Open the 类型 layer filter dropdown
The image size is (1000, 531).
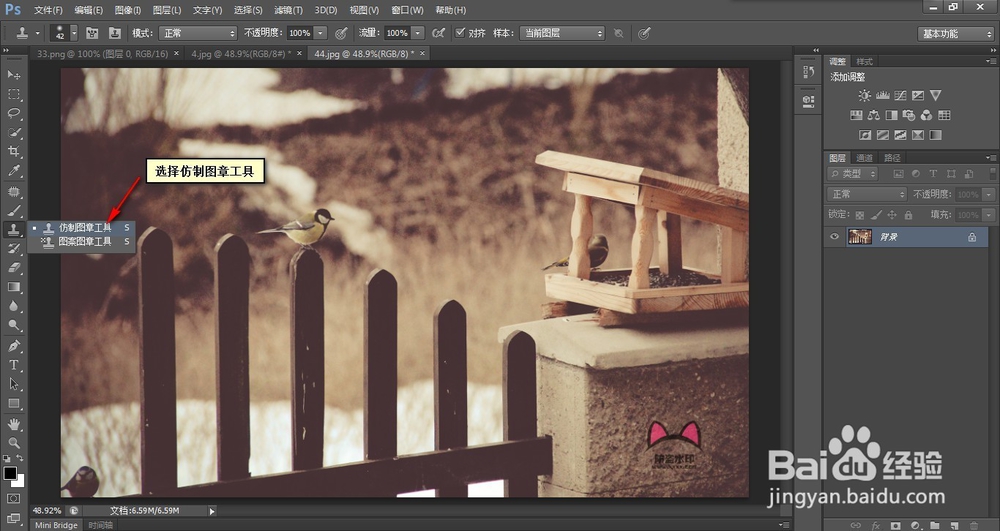click(x=853, y=173)
